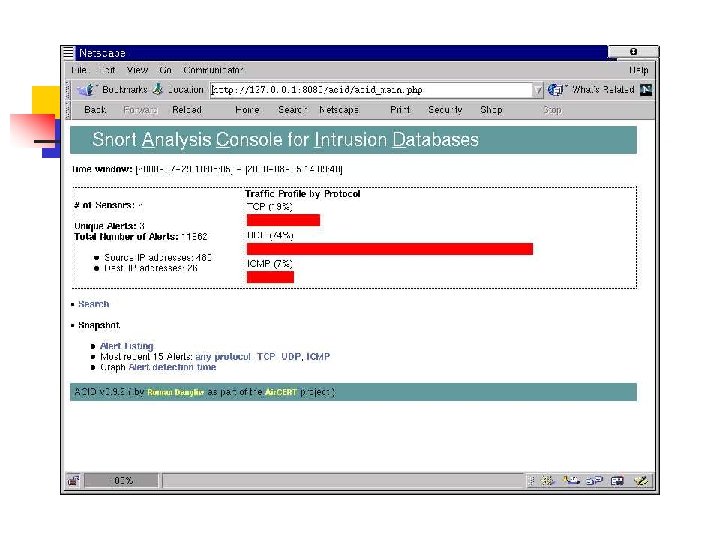This screenshot has height=540, width=720.
Task: Click the Total Number of Alerts value
Action: [x=194, y=236]
